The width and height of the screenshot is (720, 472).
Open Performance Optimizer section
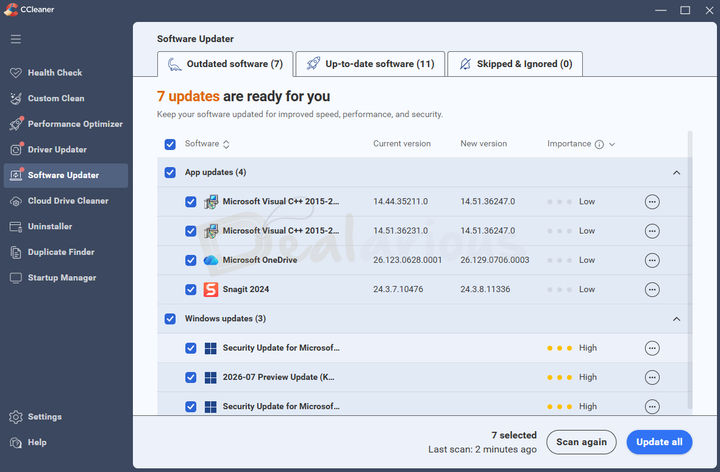pyautogui.click(x=66, y=124)
